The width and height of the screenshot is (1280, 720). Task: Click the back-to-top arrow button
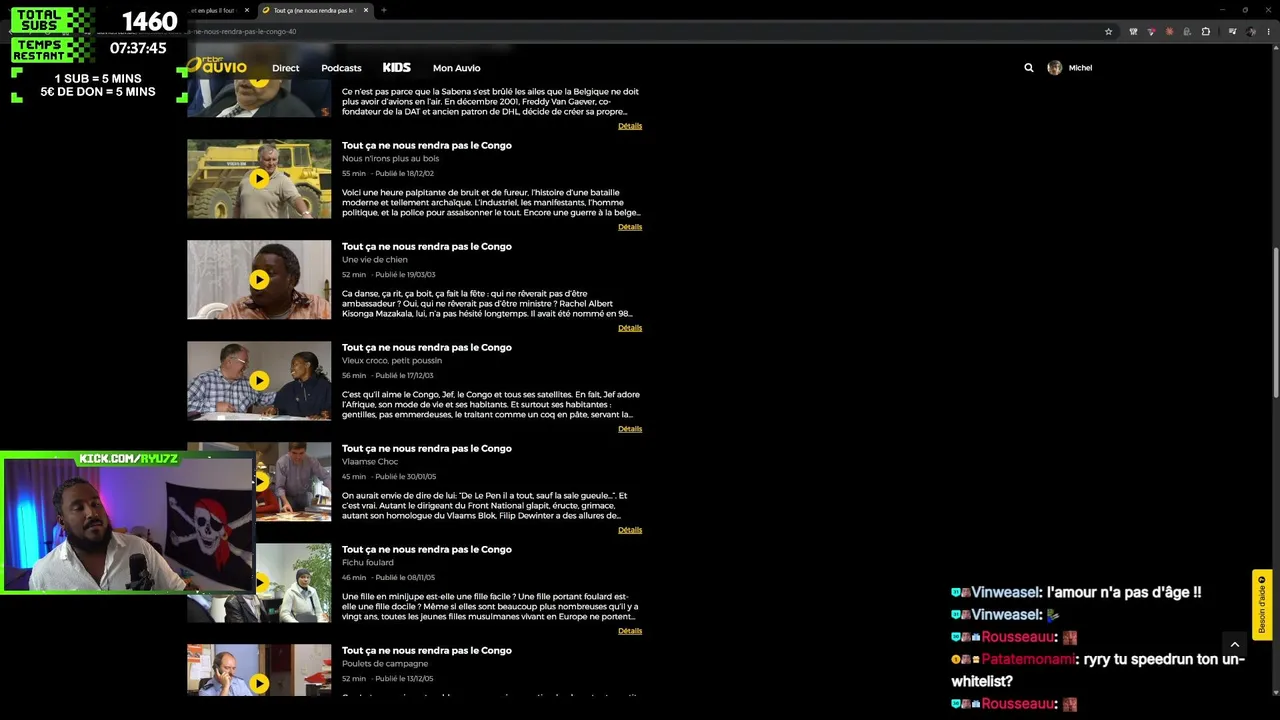pyautogui.click(x=1234, y=645)
